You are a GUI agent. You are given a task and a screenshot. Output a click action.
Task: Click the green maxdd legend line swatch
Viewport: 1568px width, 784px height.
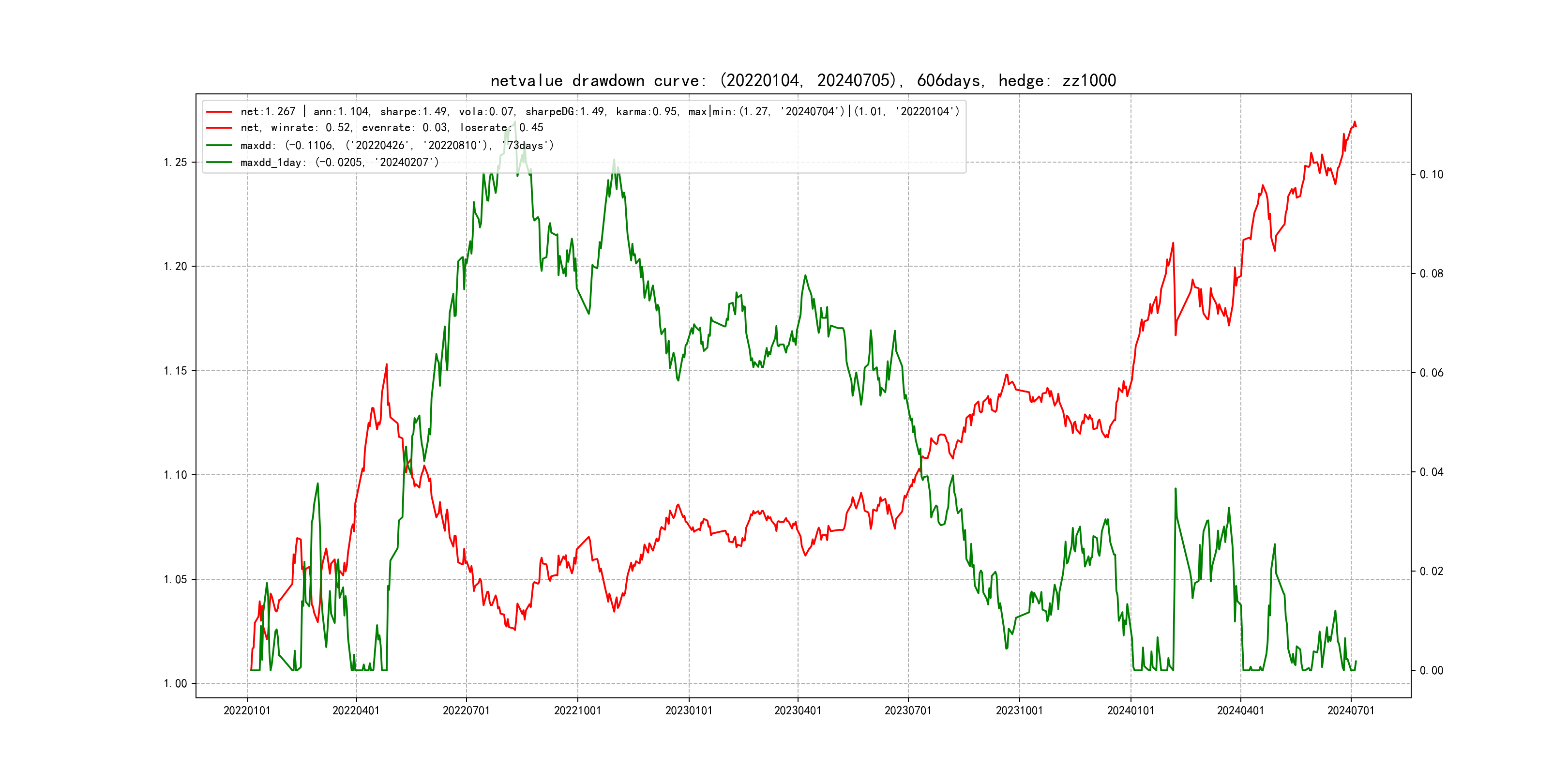click(219, 146)
